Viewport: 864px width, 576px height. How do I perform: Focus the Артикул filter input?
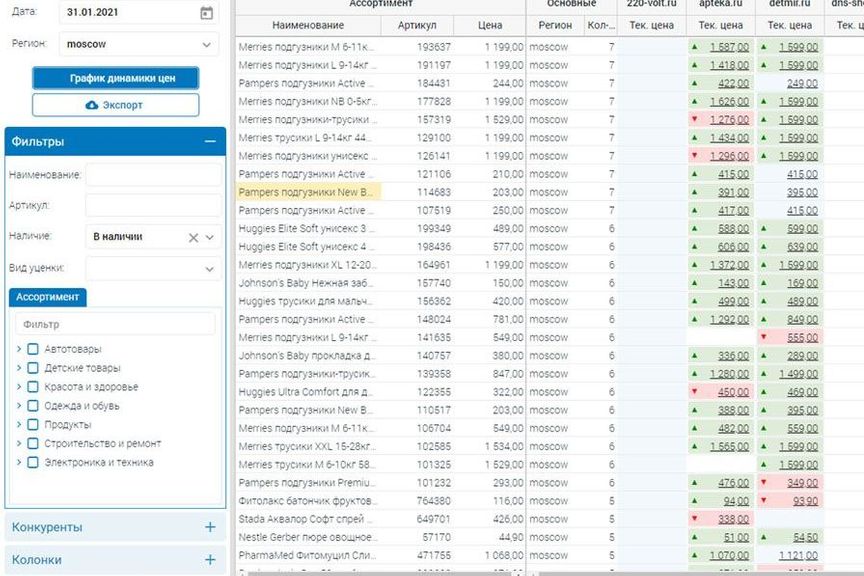point(153,205)
